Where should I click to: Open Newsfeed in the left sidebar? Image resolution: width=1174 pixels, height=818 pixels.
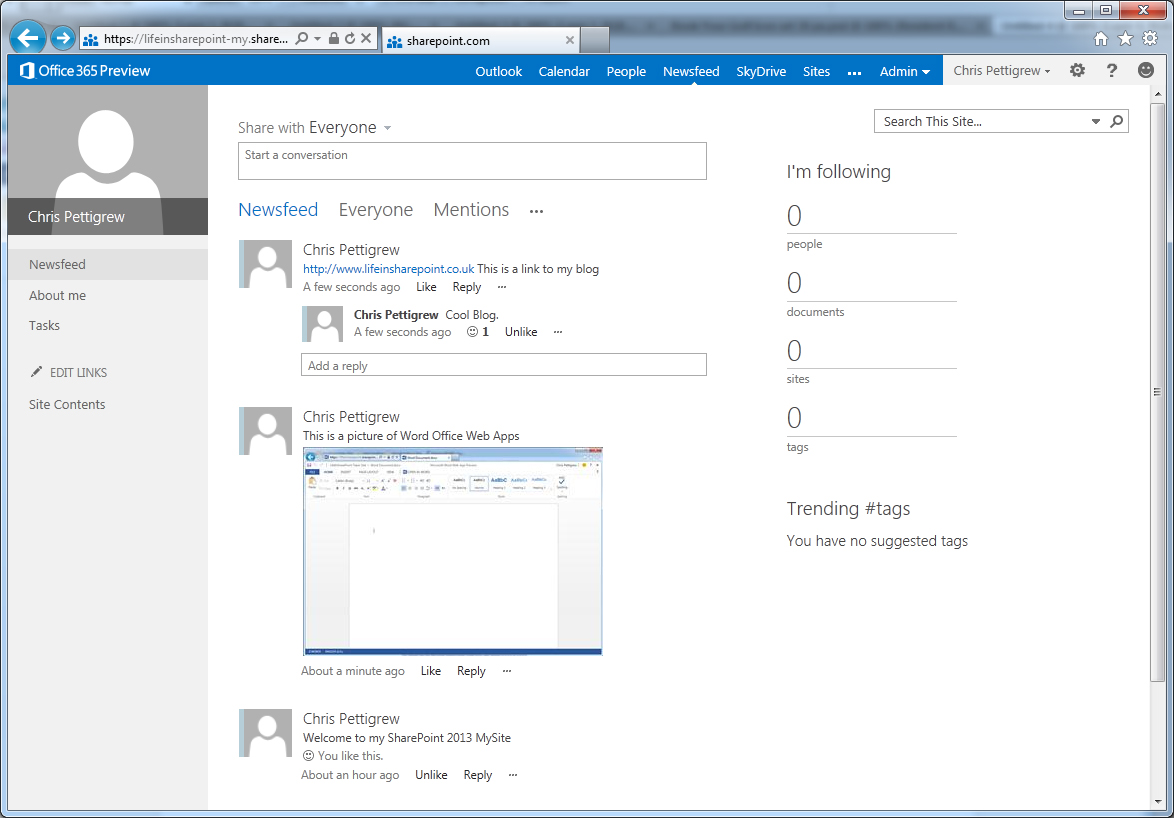click(x=58, y=264)
